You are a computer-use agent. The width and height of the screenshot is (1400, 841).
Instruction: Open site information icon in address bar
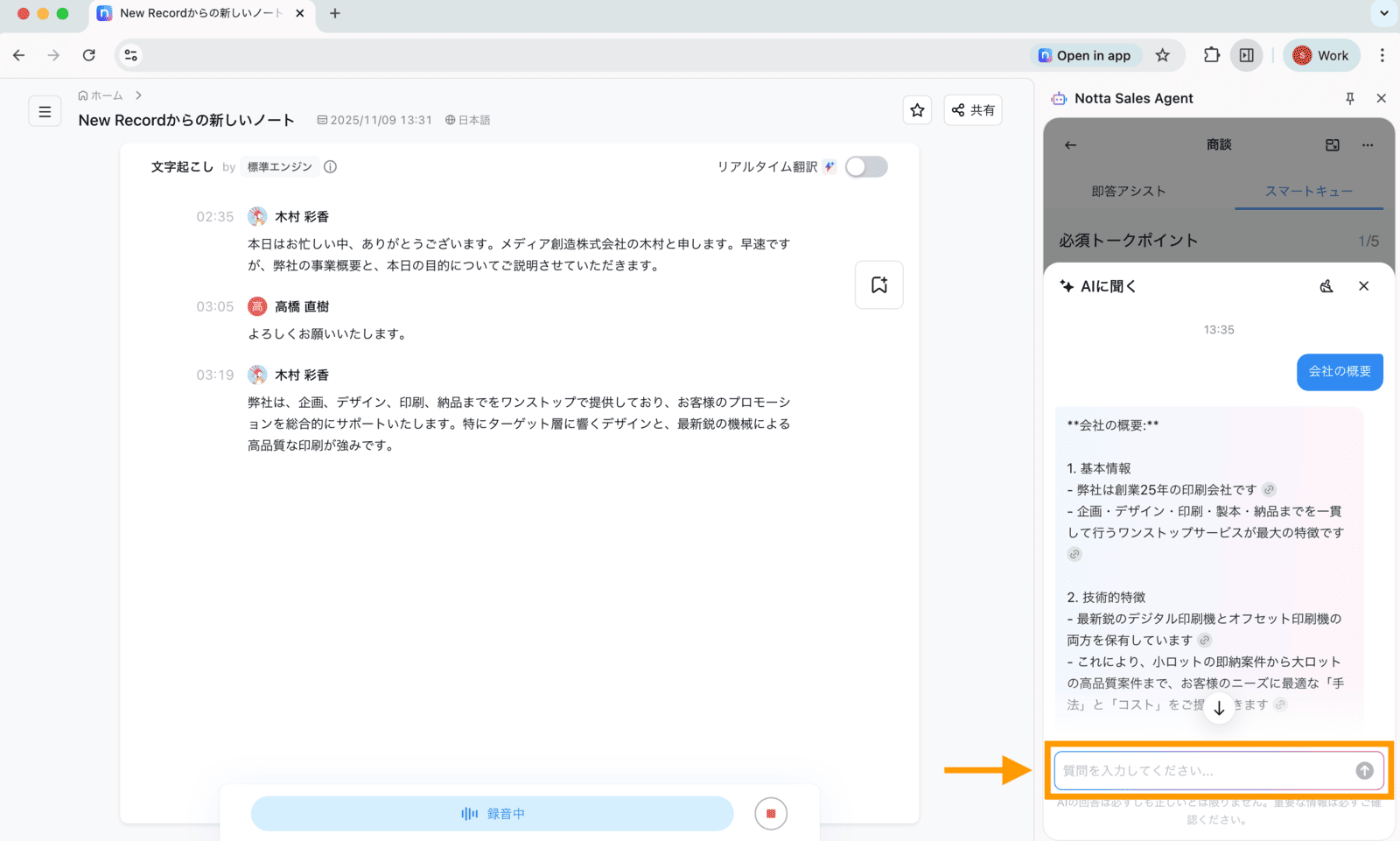click(x=130, y=55)
